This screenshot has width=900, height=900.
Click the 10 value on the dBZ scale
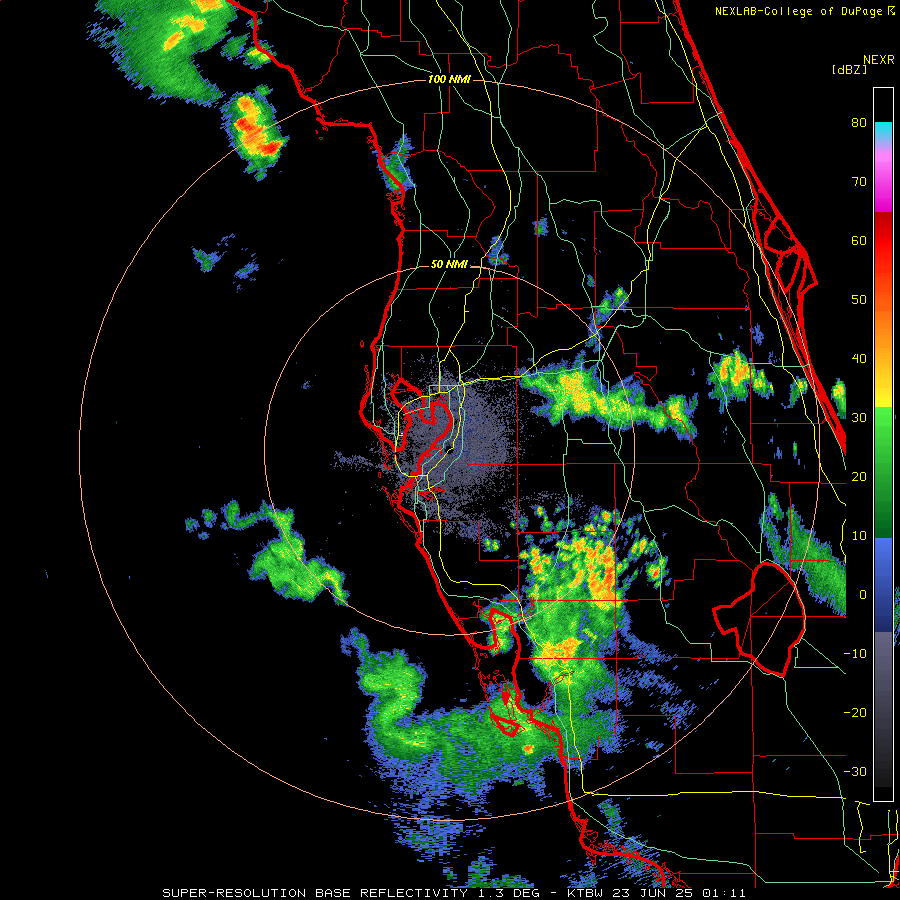click(859, 536)
